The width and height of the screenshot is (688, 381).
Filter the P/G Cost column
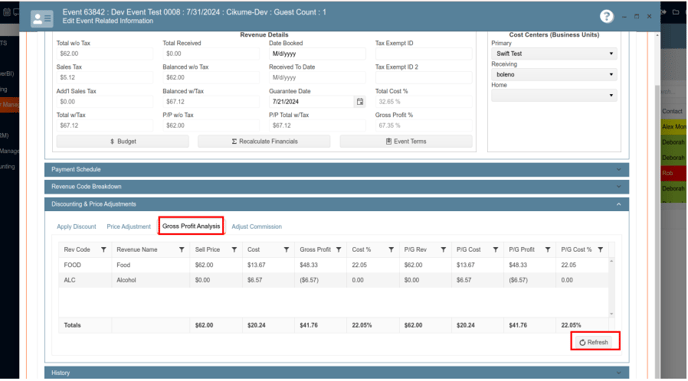[x=495, y=250]
